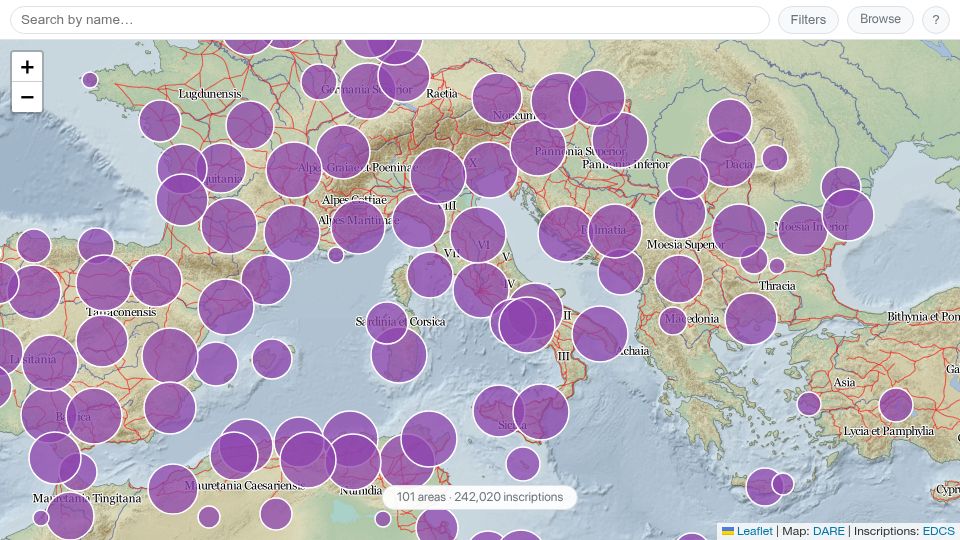Click the Mauretania Caesariensis label
The height and width of the screenshot is (540, 960).
244,486
